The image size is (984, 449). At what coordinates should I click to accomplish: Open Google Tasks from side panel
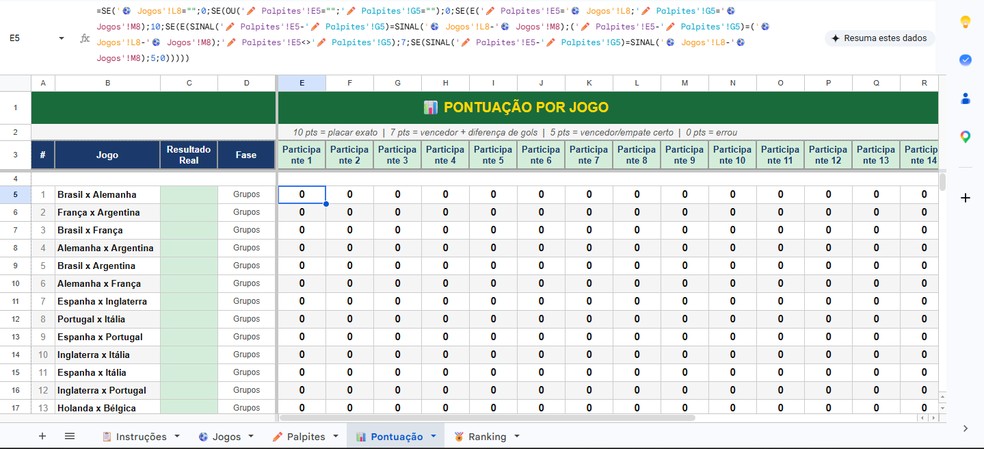[965, 60]
